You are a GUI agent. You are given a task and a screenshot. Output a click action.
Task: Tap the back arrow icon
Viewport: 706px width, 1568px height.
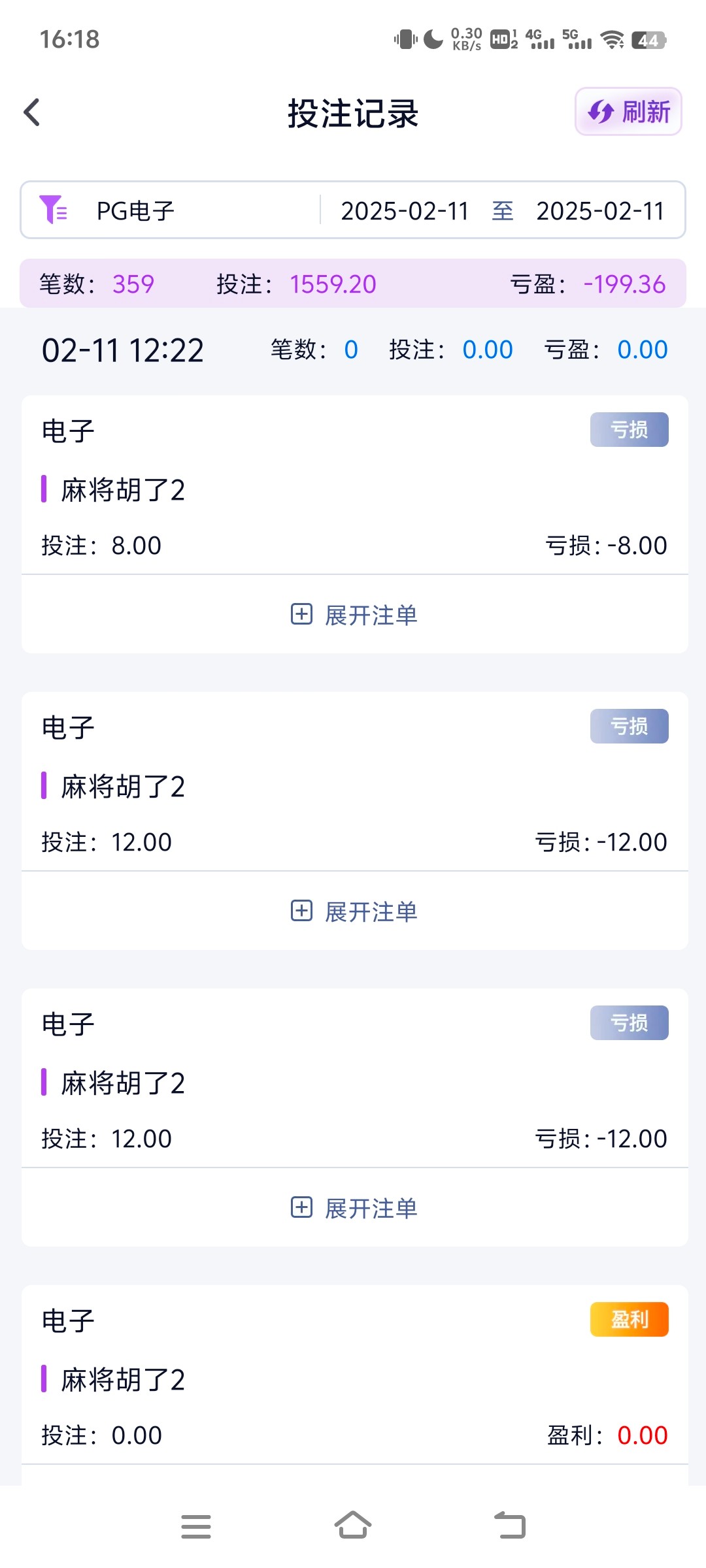[32, 112]
